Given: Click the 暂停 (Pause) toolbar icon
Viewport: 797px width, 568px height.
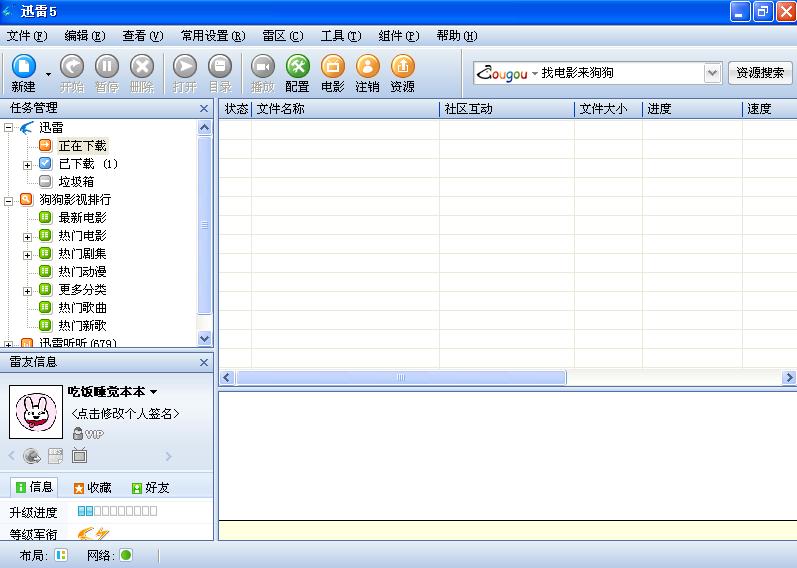Looking at the screenshot, I should [x=107, y=73].
